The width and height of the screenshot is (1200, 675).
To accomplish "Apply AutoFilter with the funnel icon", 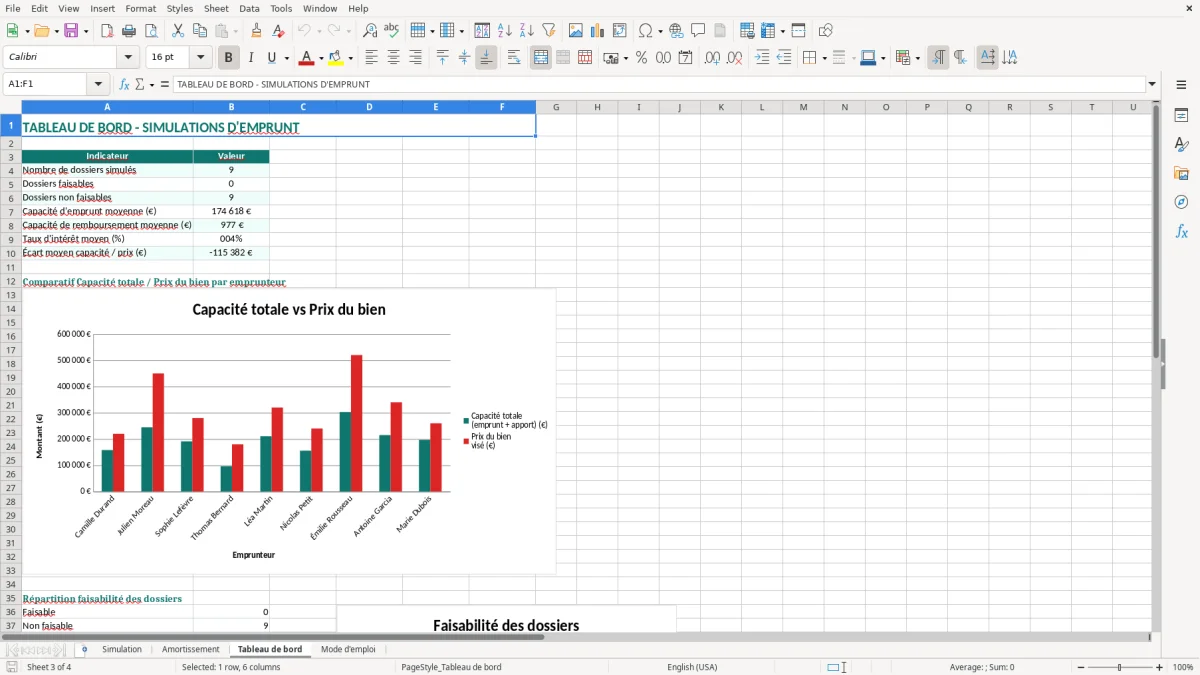I will [x=549, y=31].
